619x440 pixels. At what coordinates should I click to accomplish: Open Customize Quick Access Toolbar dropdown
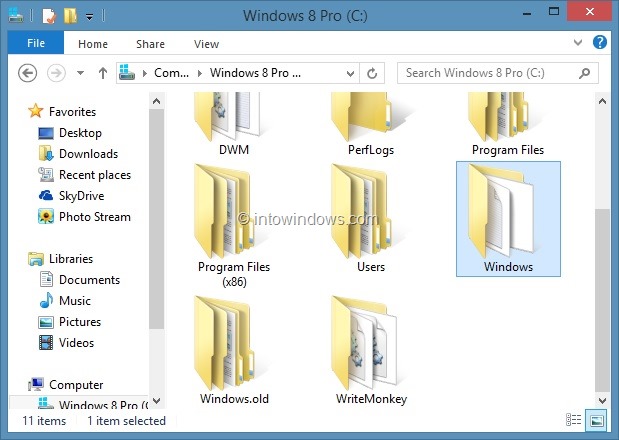point(90,17)
